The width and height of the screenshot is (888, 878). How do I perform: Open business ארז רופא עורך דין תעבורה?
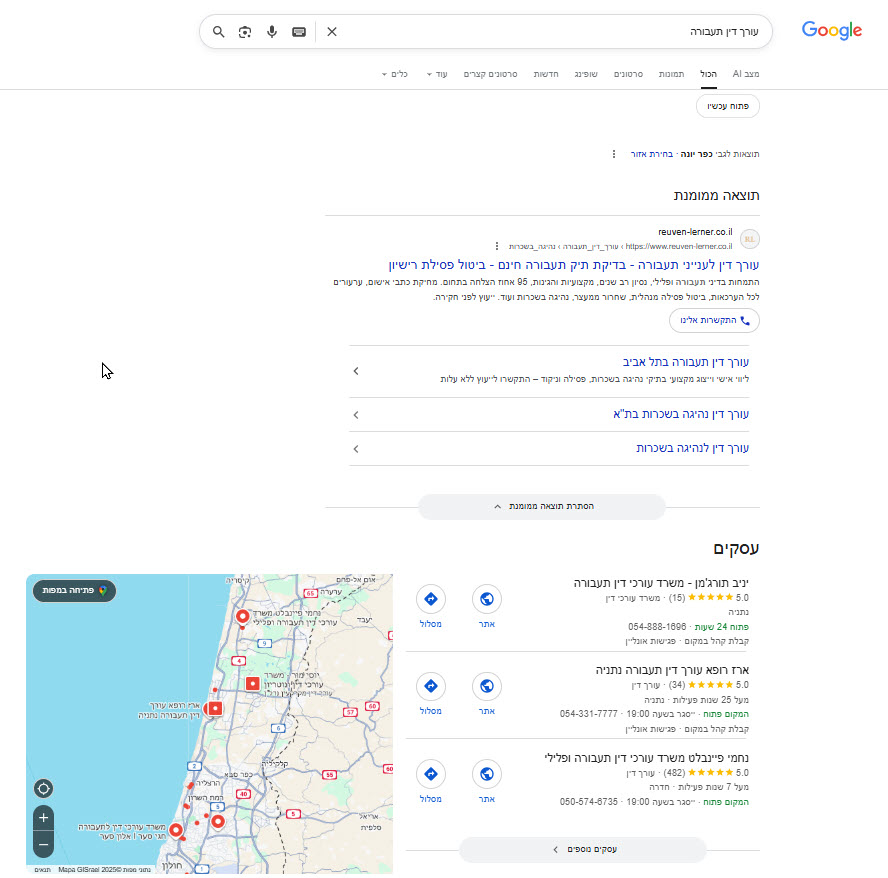click(672, 670)
